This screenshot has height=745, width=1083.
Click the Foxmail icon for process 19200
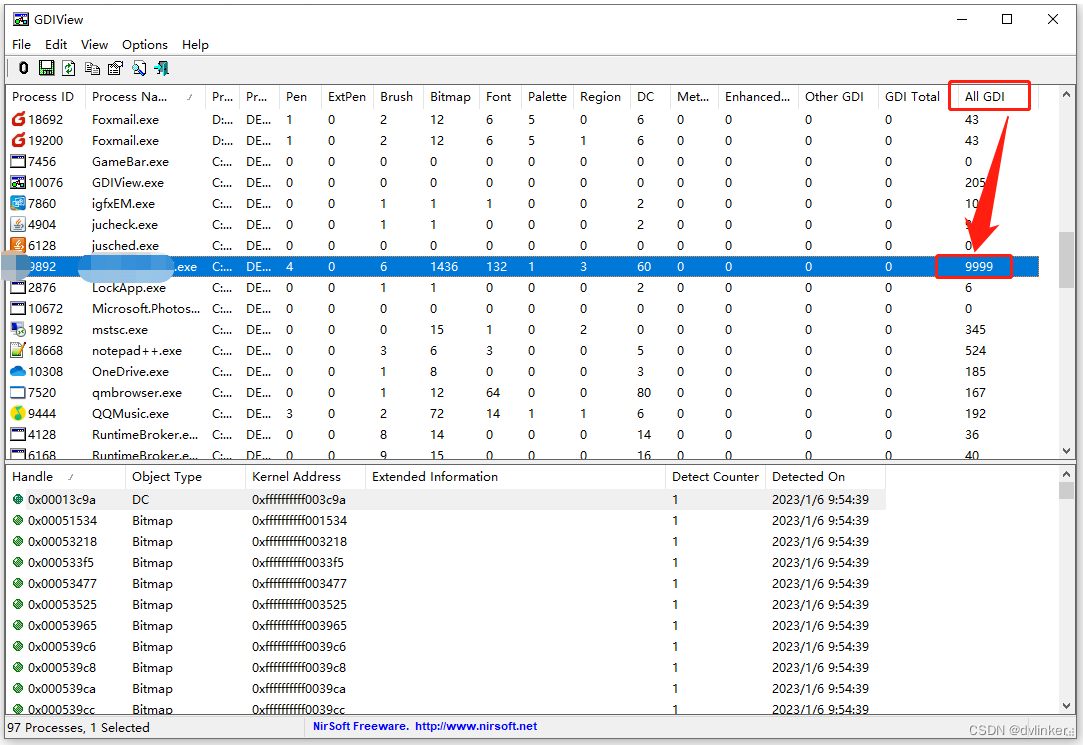[x=18, y=140]
